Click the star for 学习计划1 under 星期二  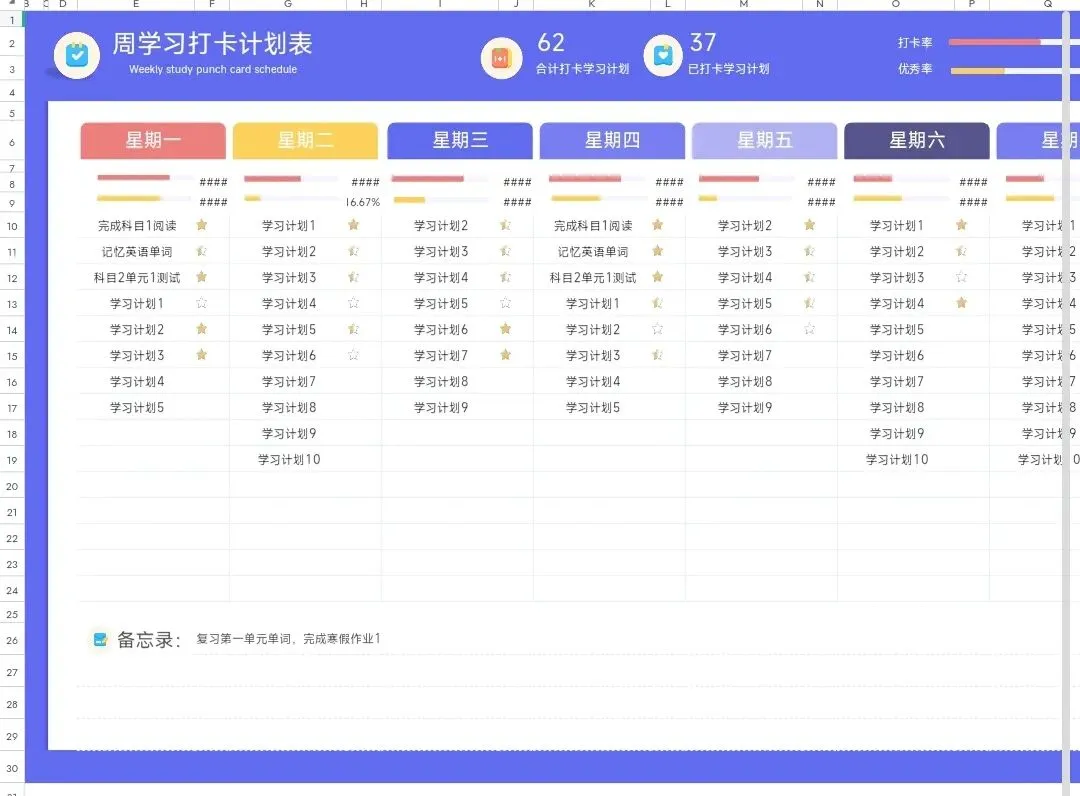(353, 225)
